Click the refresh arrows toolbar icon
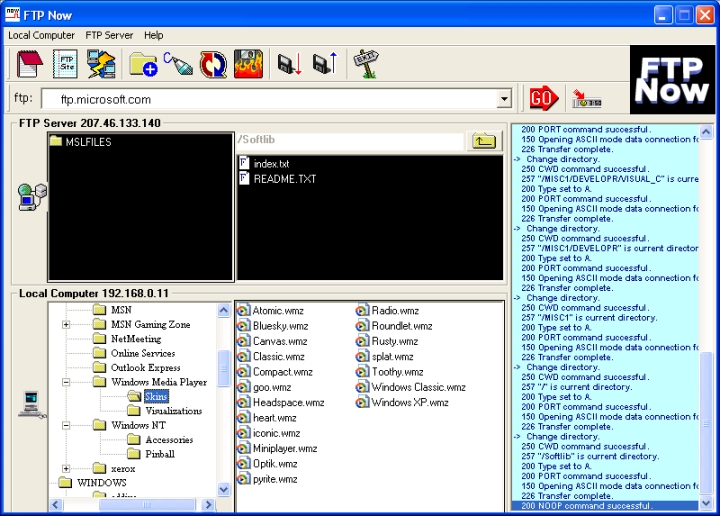 (213, 64)
